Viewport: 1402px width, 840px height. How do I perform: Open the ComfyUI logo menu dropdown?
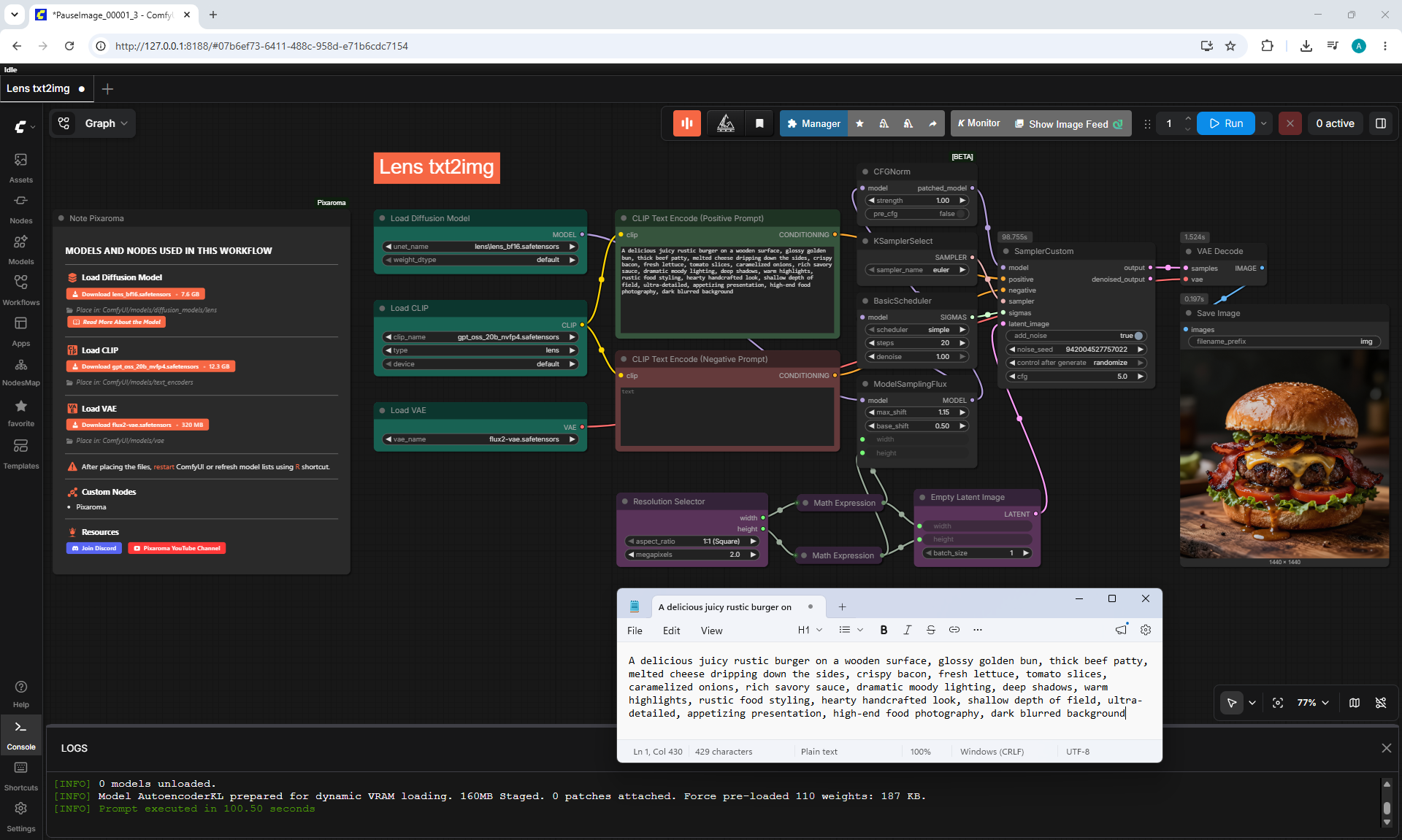click(25, 126)
